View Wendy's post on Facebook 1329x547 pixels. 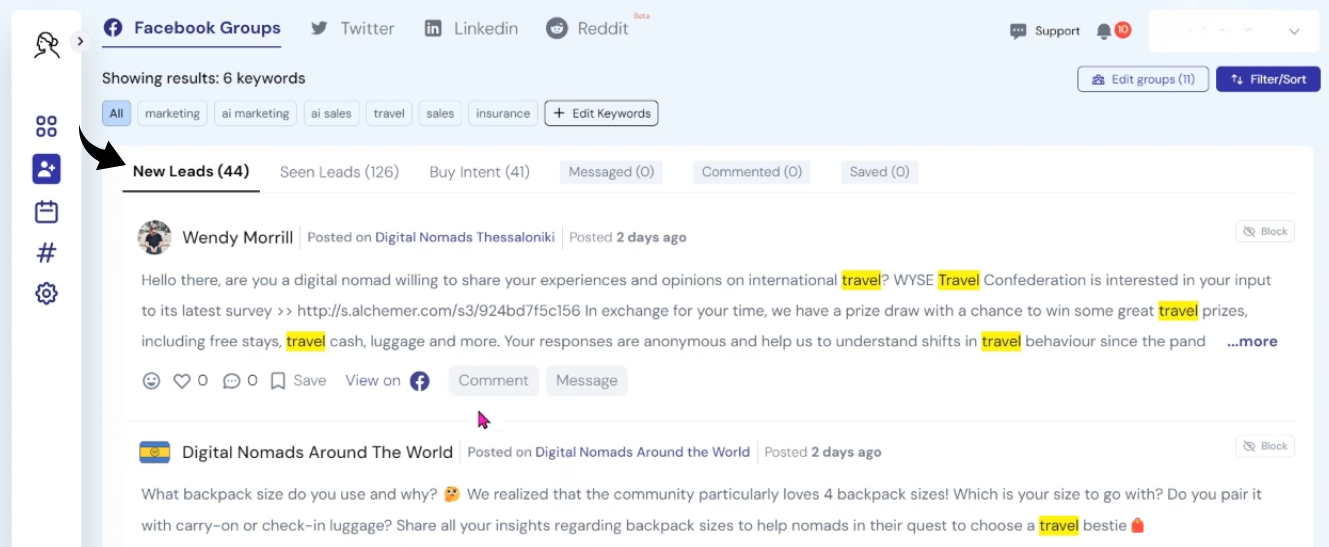point(387,381)
